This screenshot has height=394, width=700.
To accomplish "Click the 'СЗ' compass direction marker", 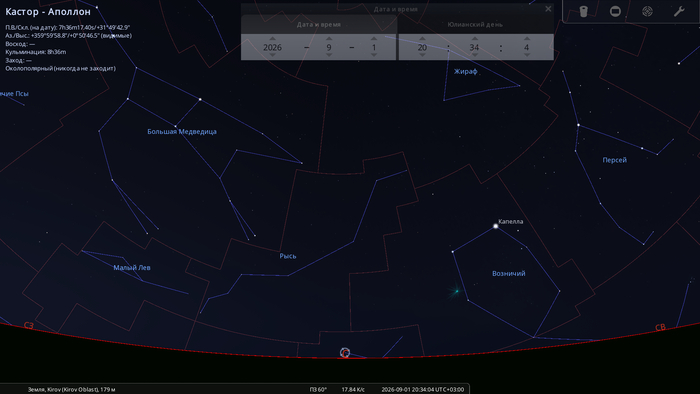I will tap(29, 326).
